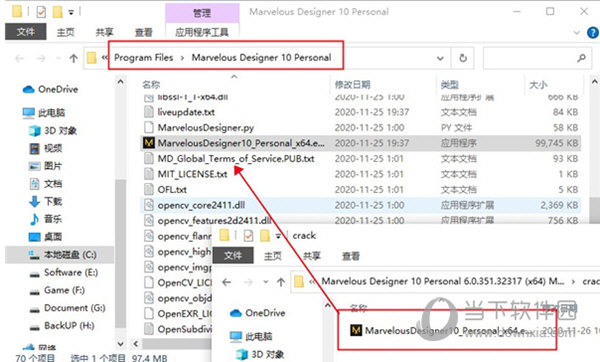Image resolution: width=600 pixels, height=362 pixels.
Task: Click Marvelous Designer 10 Personal breadcrumb
Action: pyautogui.click(x=261, y=58)
